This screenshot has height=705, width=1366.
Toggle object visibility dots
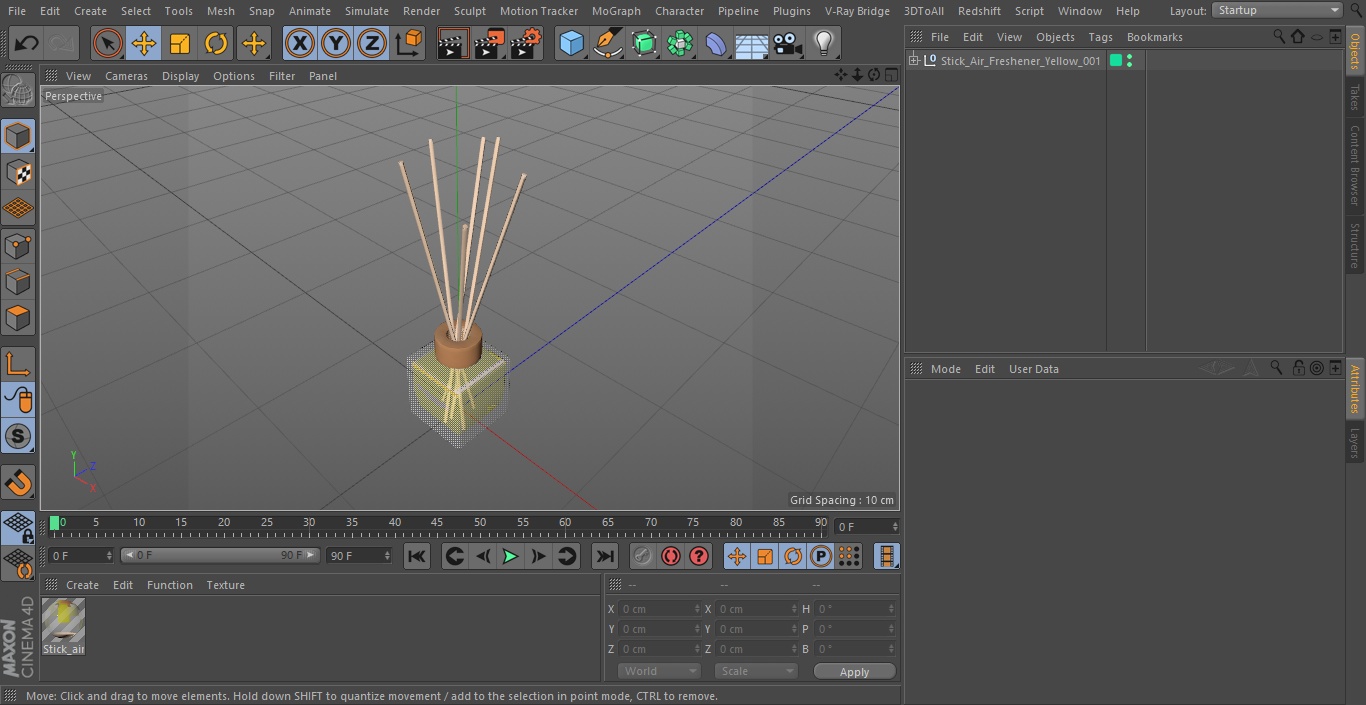pos(1130,61)
